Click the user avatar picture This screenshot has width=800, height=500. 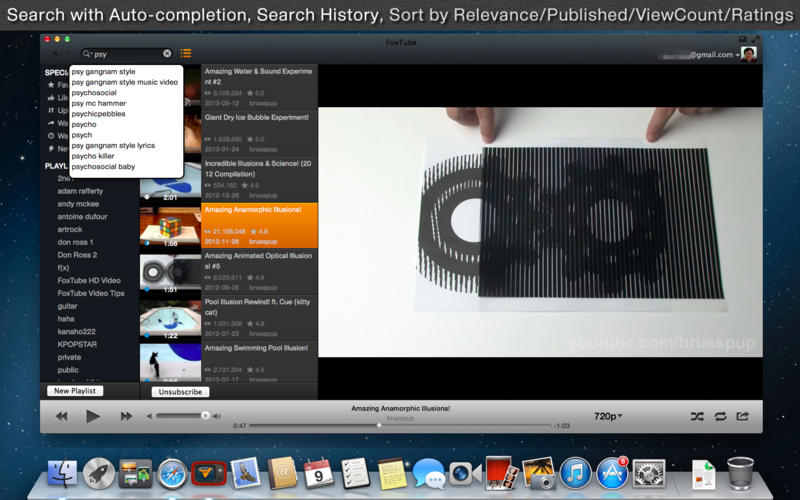749,54
